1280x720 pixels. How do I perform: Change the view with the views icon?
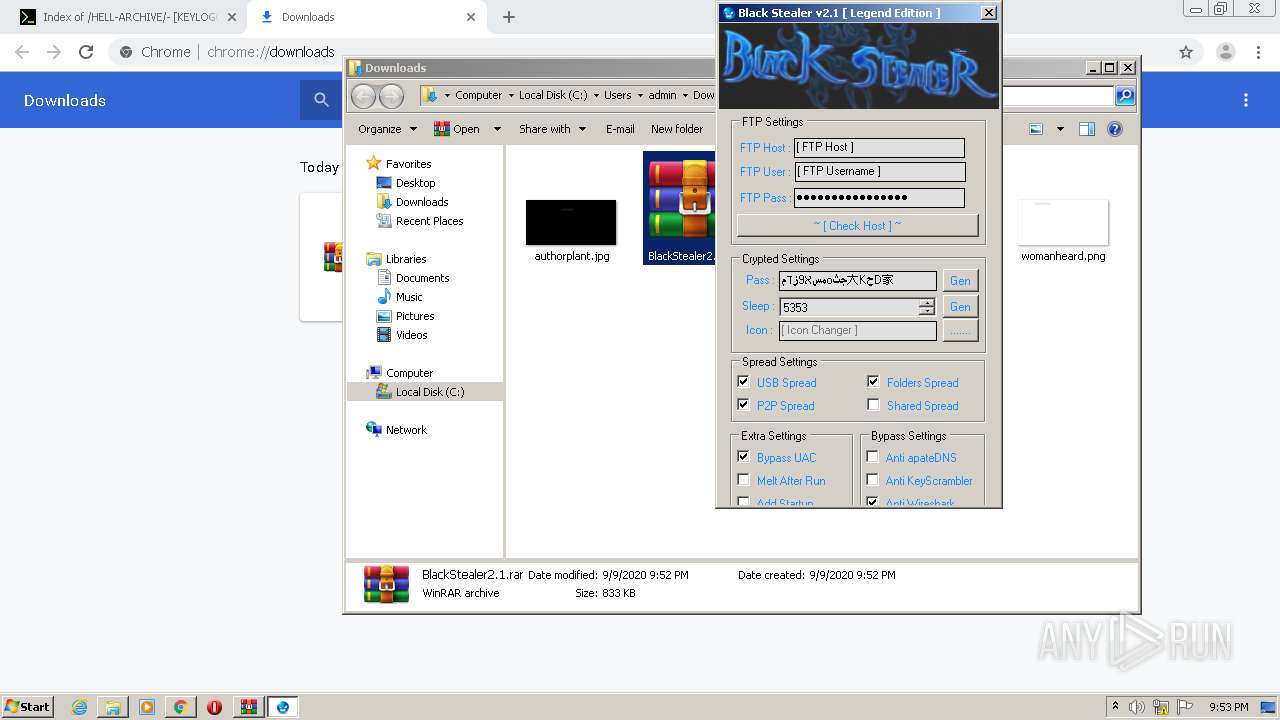[1036, 129]
